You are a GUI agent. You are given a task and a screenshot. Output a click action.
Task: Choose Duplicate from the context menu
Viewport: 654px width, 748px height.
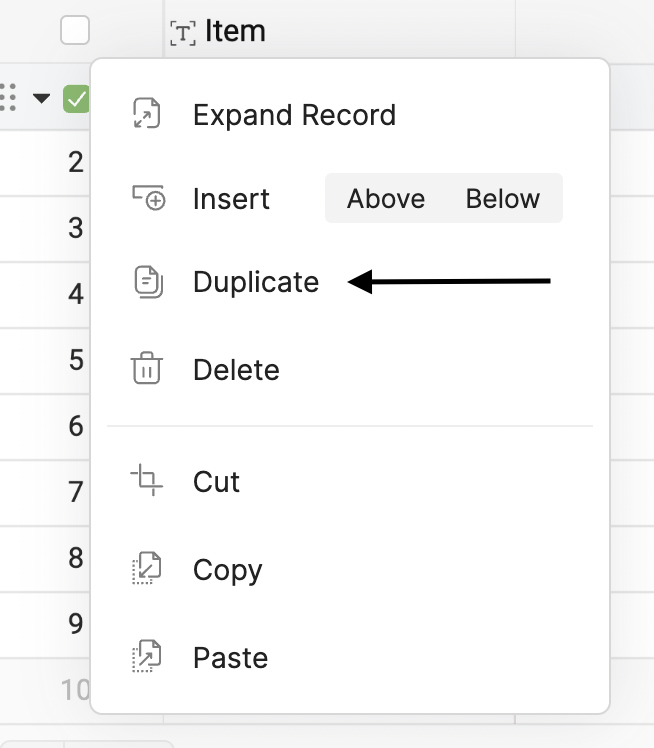tap(256, 283)
